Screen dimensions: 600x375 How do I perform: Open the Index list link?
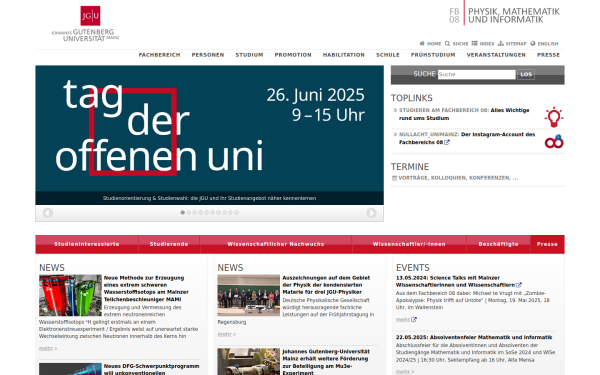483,44
